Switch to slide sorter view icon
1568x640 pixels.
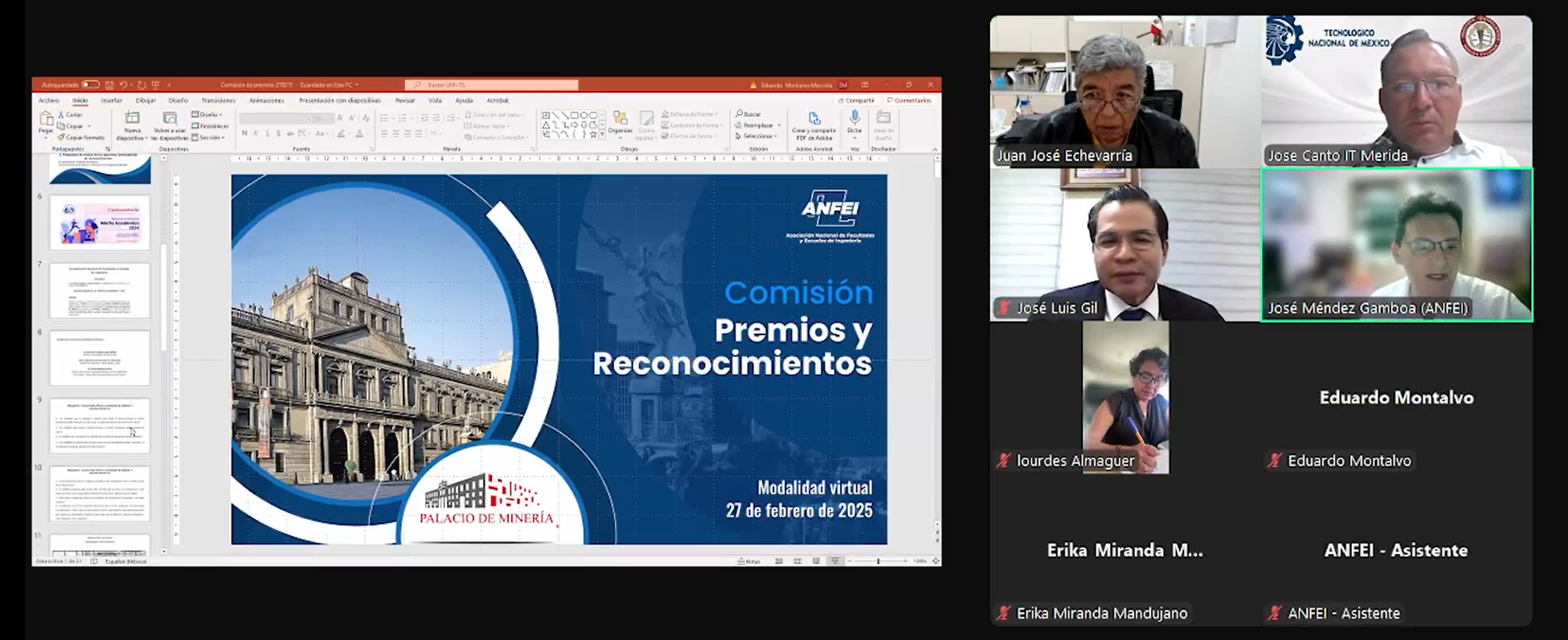[798, 561]
